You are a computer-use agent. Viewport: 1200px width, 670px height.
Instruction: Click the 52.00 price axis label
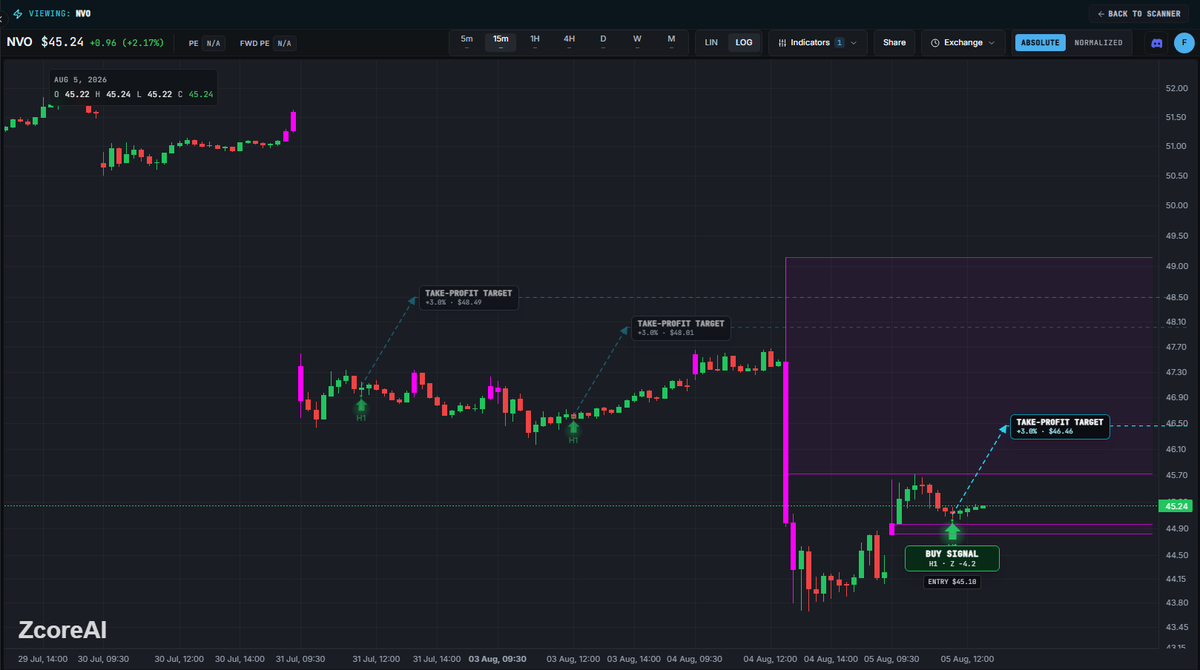1176,89
